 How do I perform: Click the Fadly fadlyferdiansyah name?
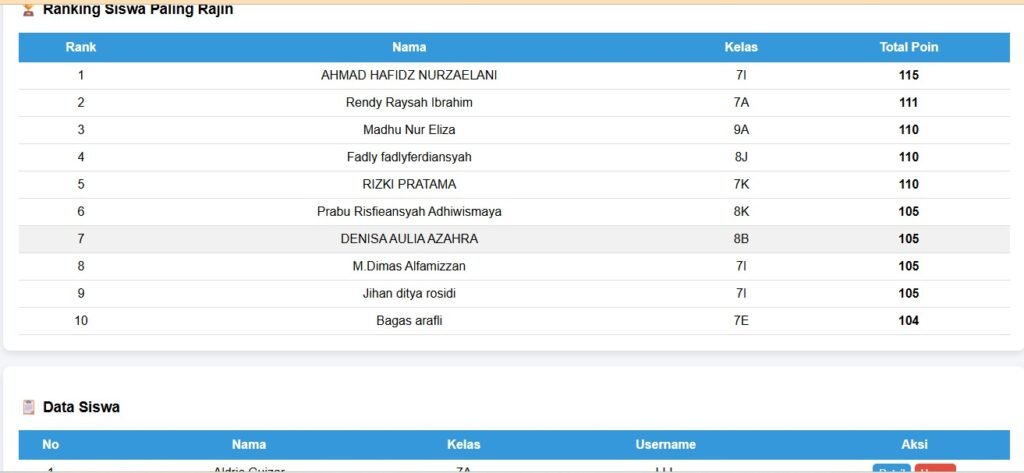409,157
